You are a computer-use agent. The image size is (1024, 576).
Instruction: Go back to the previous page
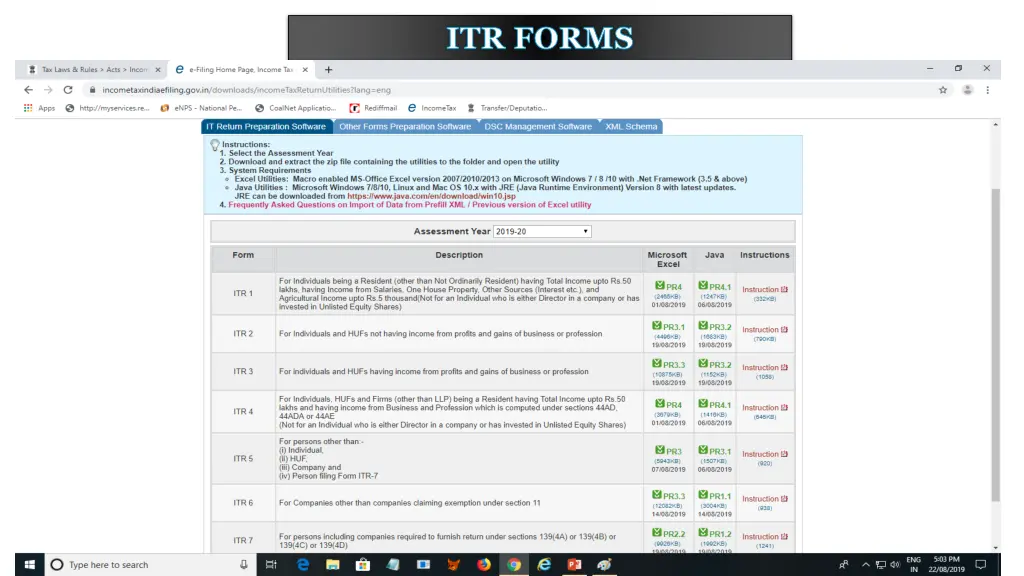(28, 90)
